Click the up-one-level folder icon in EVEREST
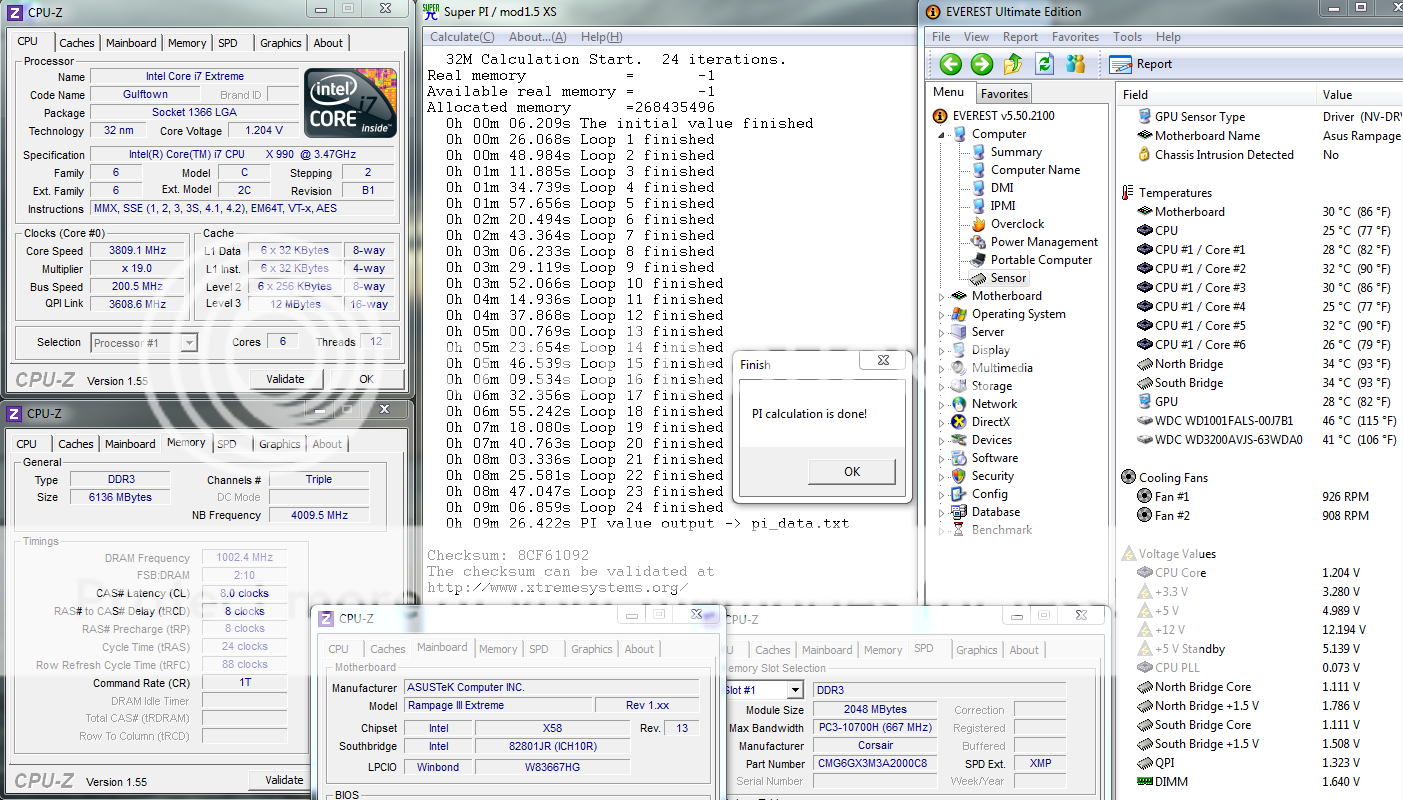The image size is (1403, 800). pos(1013,64)
